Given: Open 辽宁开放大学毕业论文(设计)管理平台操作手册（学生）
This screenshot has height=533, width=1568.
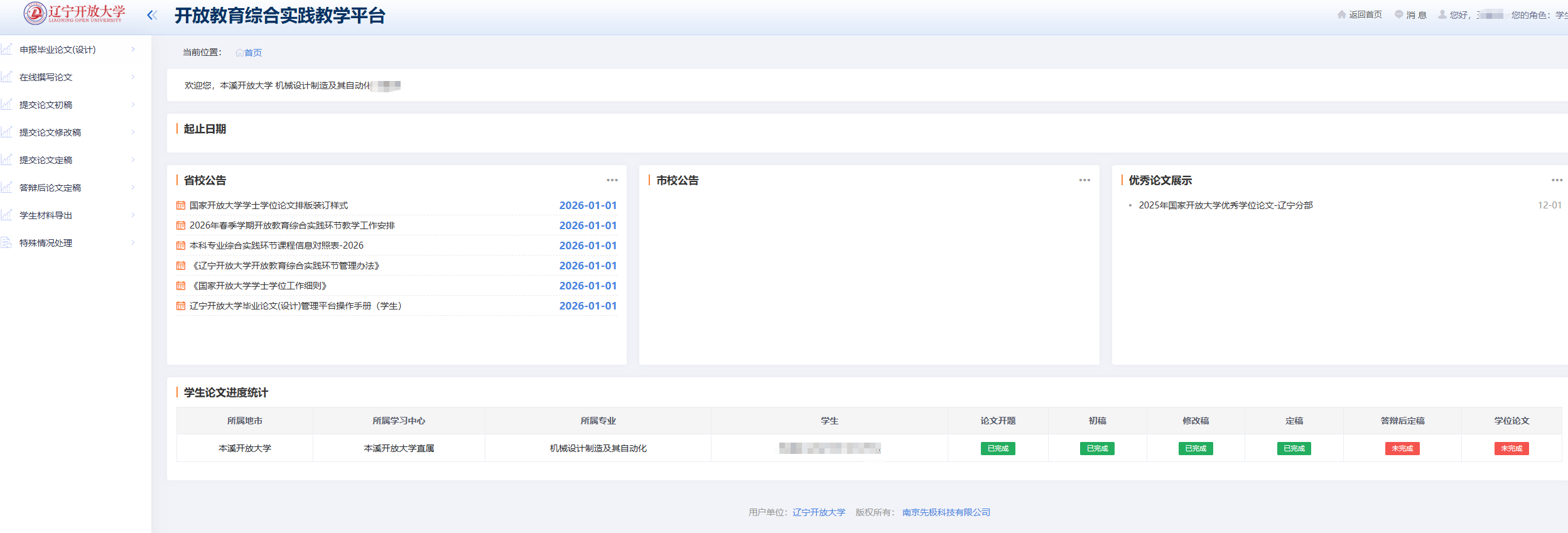Looking at the screenshot, I should (x=295, y=306).
